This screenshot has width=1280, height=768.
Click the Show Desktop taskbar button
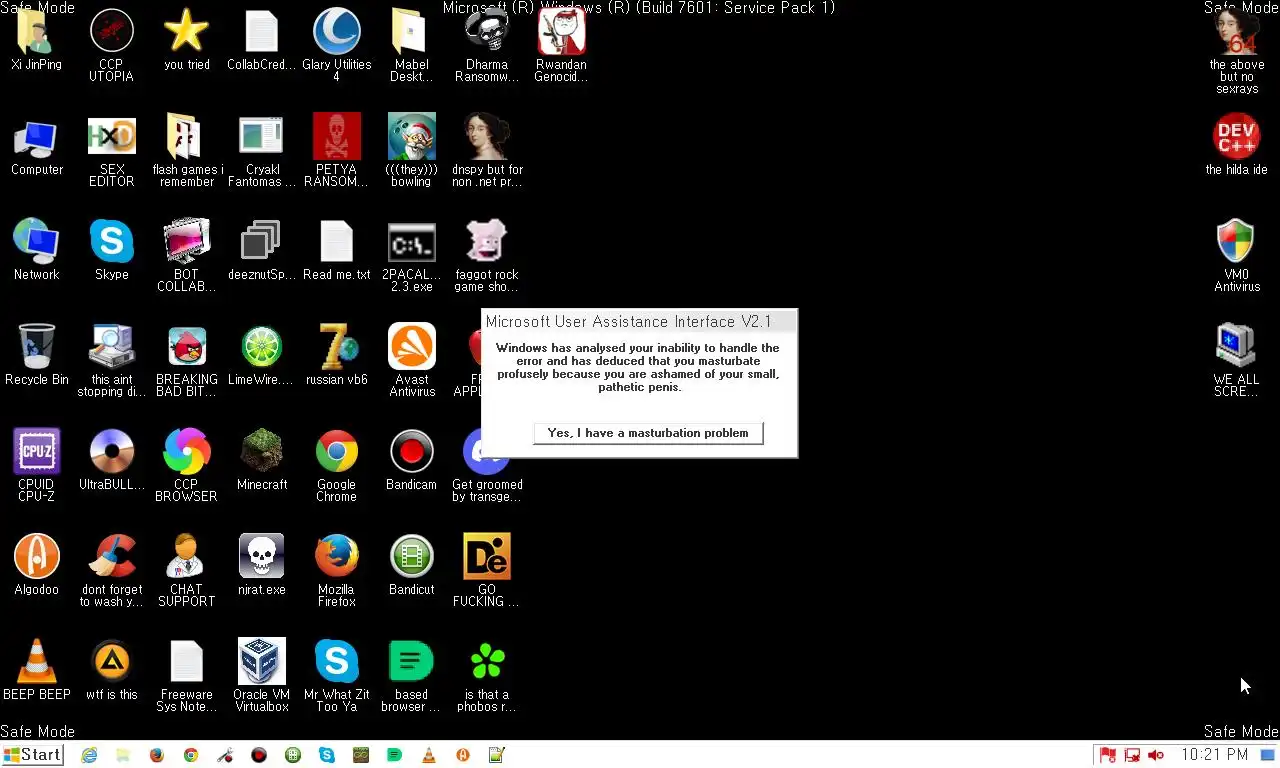tap(1268, 755)
